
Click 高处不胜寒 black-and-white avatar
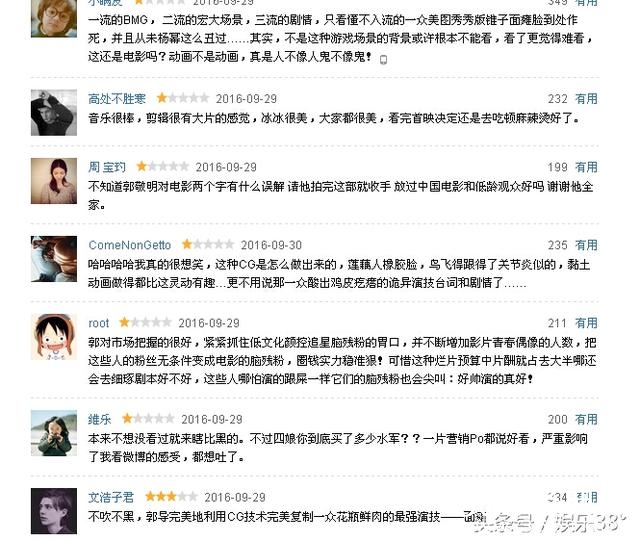pyautogui.click(x=54, y=113)
